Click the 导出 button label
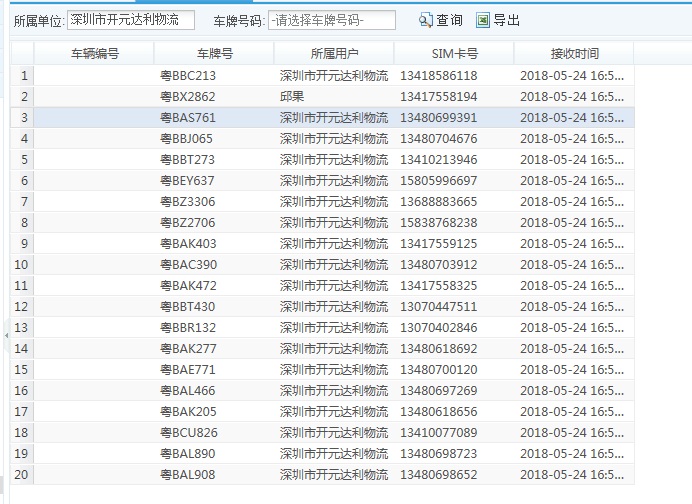Viewport: 692px width, 504px height. pos(507,20)
